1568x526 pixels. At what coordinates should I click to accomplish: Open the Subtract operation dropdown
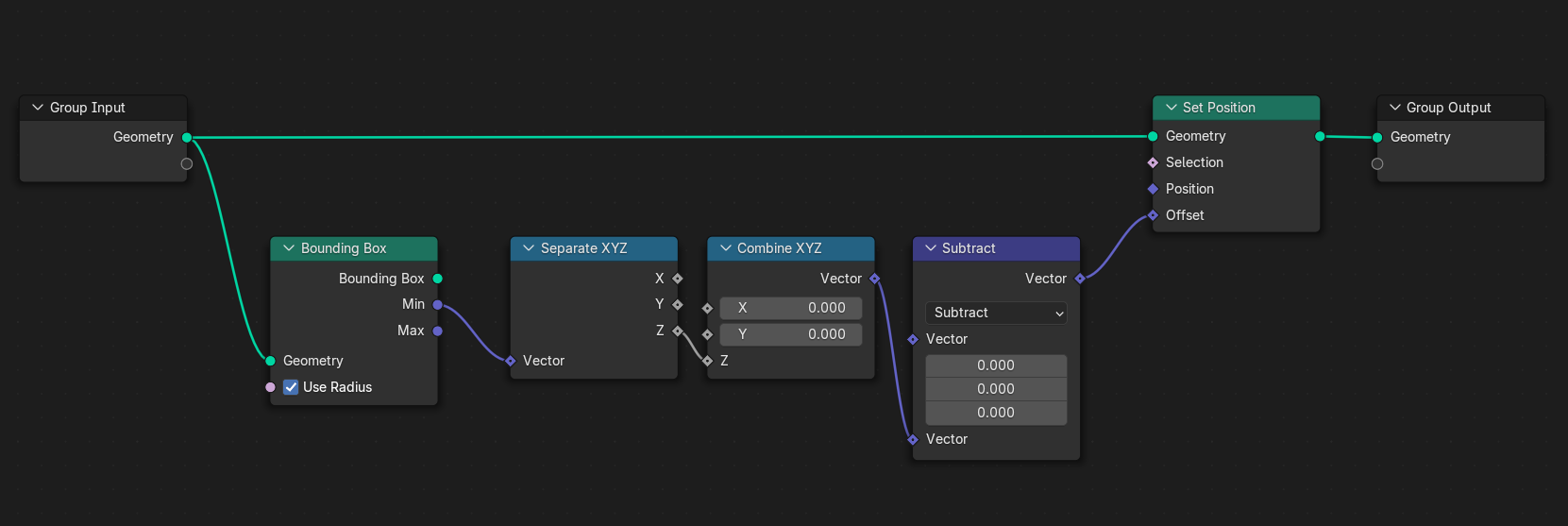click(x=996, y=313)
